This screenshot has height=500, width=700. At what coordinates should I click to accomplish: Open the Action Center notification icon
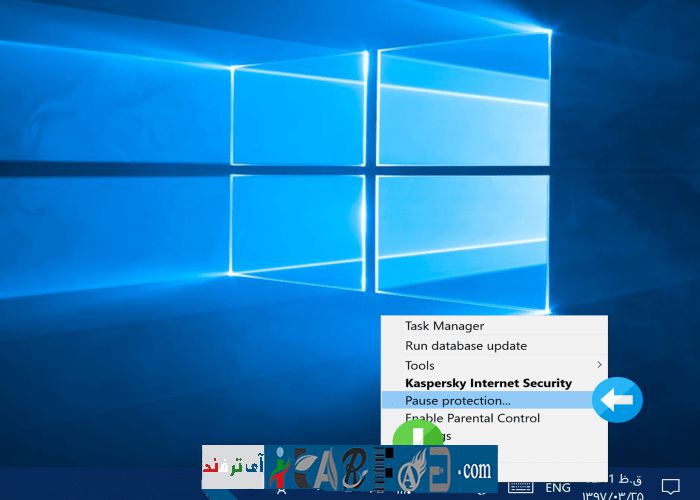(x=671, y=487)
